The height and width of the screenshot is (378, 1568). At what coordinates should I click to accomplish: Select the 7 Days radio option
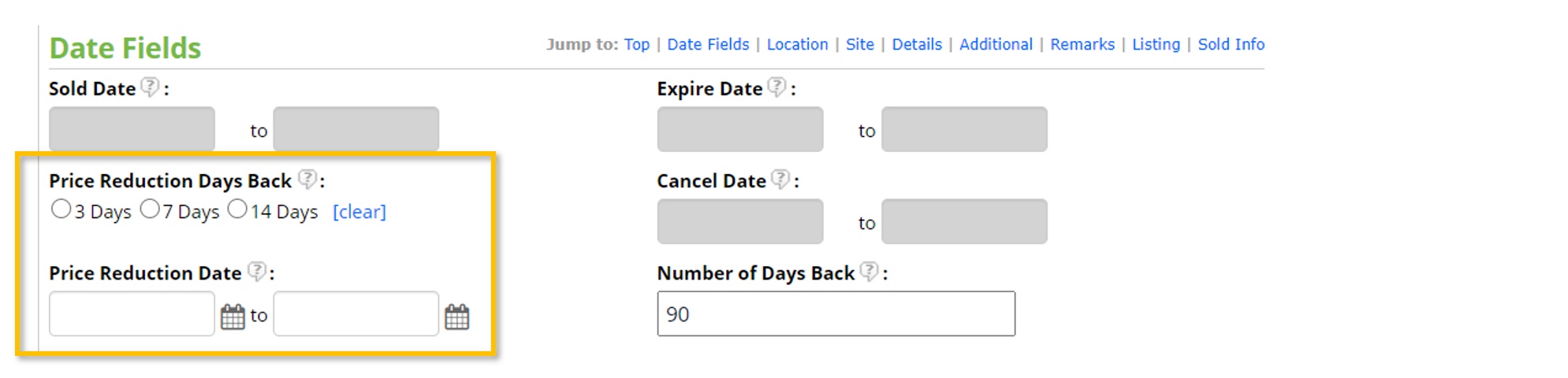pyautogui.click(x=150, y=209)
